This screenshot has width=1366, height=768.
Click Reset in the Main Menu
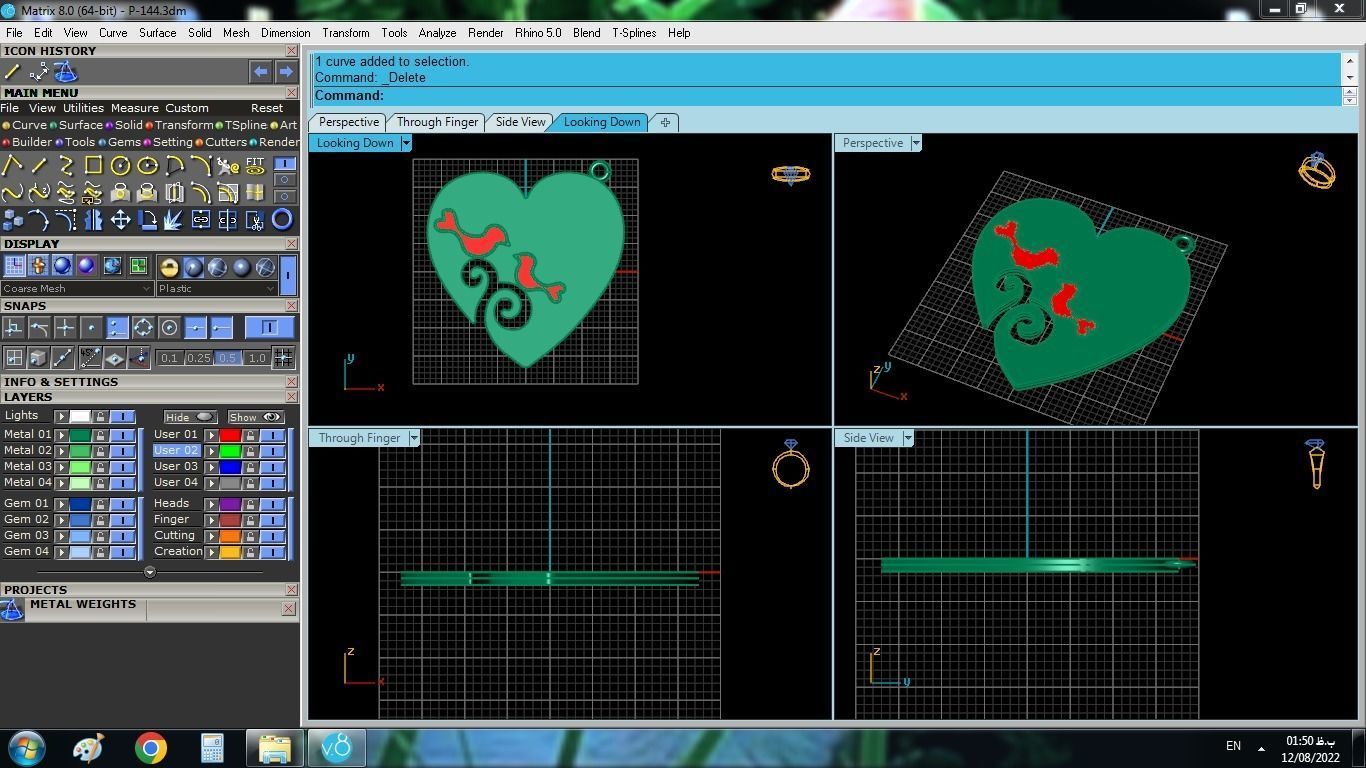pos(267,108)
